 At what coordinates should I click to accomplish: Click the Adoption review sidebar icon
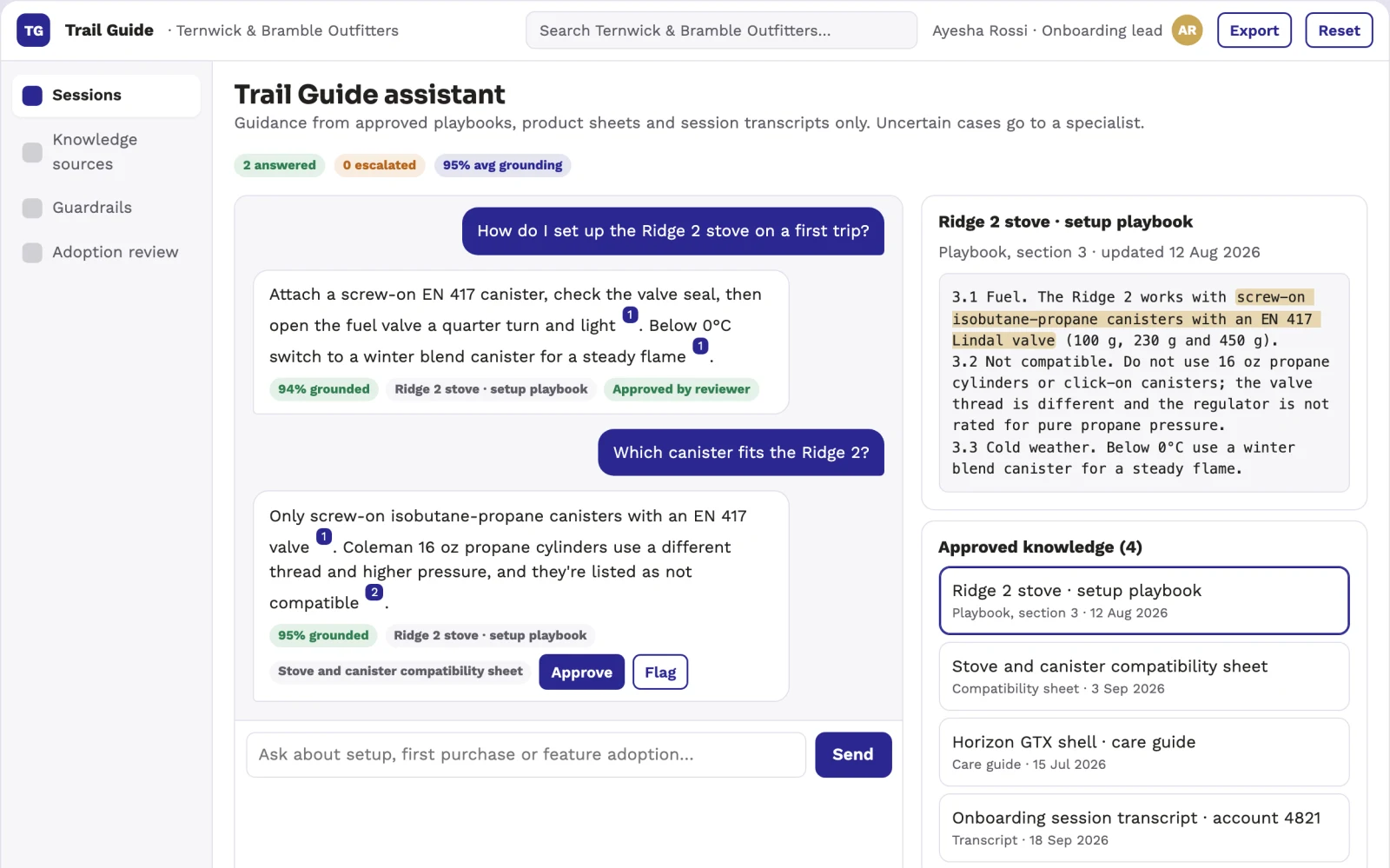click(x=32, y=253)
